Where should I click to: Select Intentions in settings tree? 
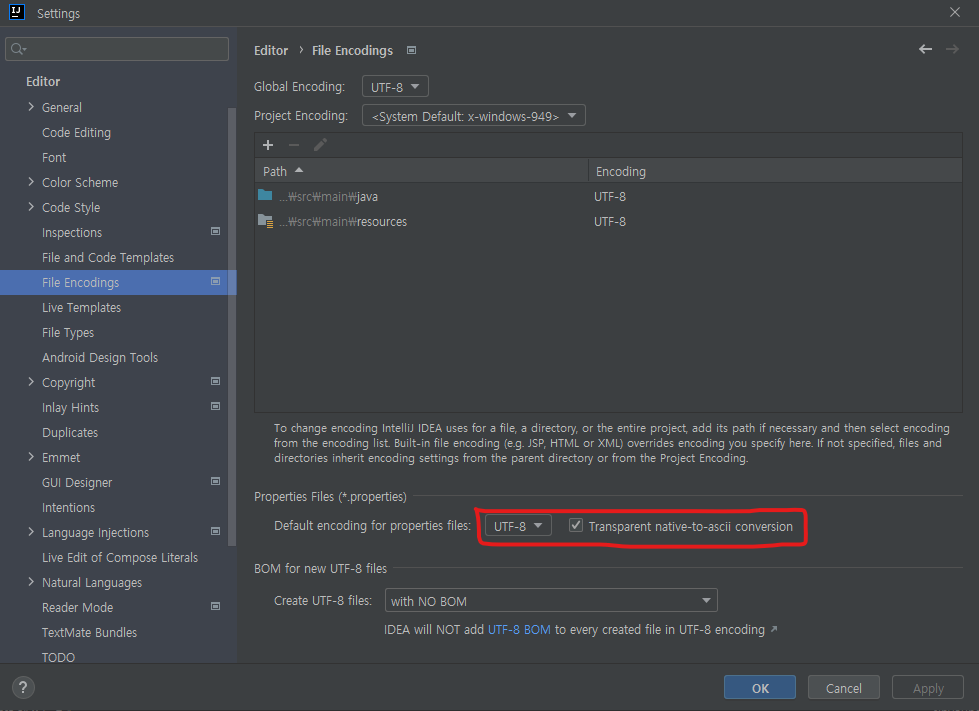click(x=69, y=508)
